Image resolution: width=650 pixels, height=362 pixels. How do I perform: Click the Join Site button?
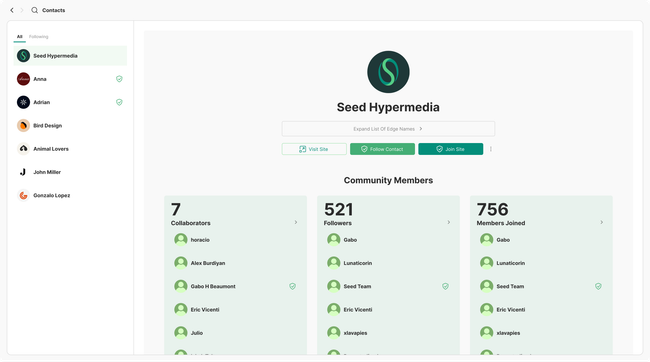[x=451, y=149]
